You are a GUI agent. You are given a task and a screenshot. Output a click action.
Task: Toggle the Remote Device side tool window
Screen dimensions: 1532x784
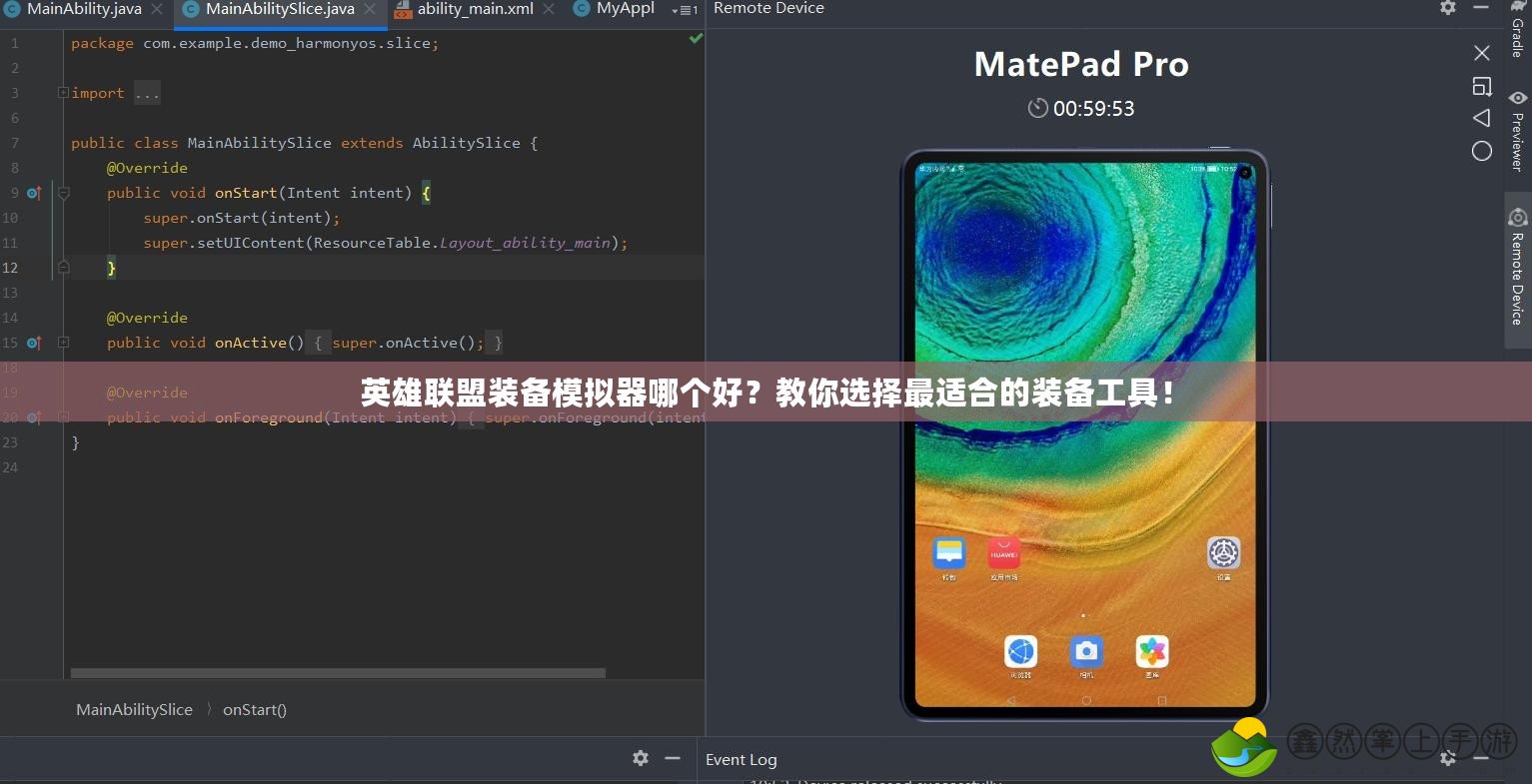(1518, 268)
